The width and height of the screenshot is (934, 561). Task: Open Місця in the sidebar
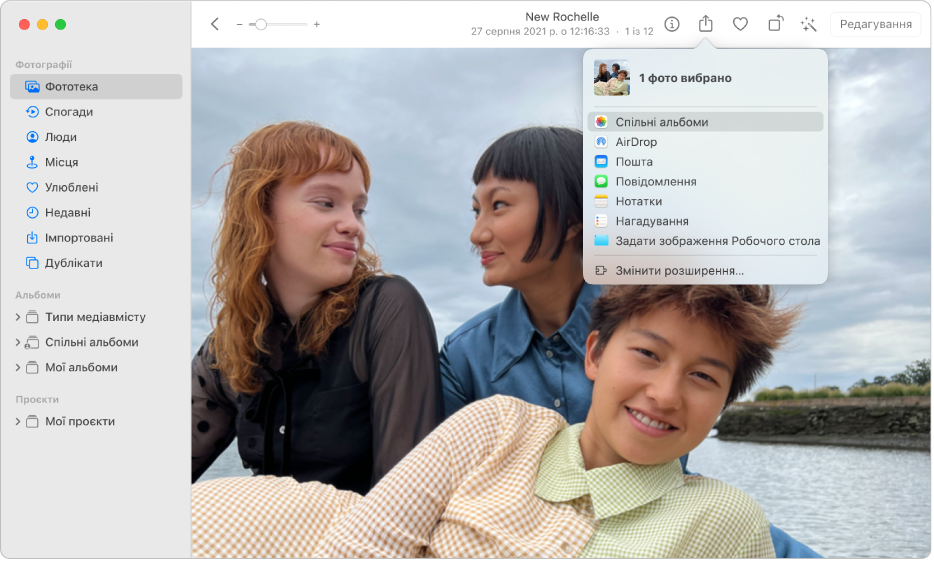62,162
